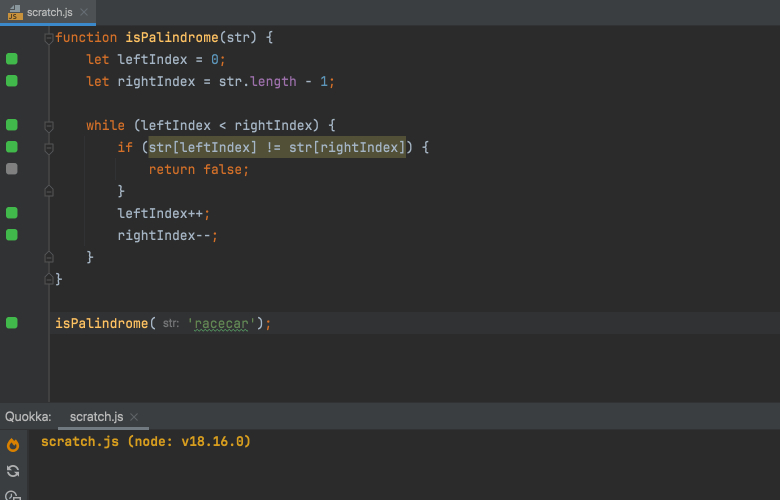Click the 'racecar' string argument
This screenshot has height=500, width=780.
coord(221,324)
